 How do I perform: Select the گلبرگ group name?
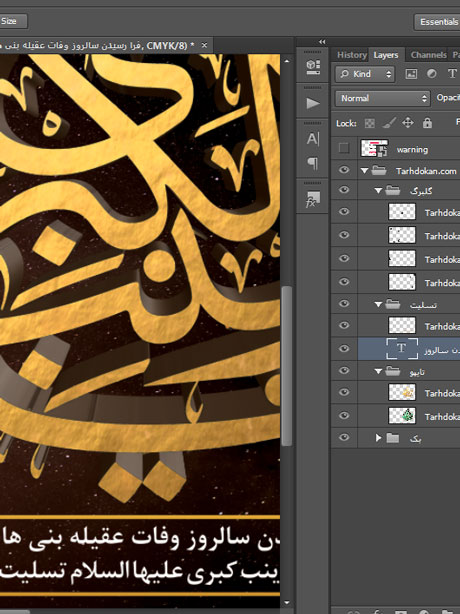coord(421,191)
